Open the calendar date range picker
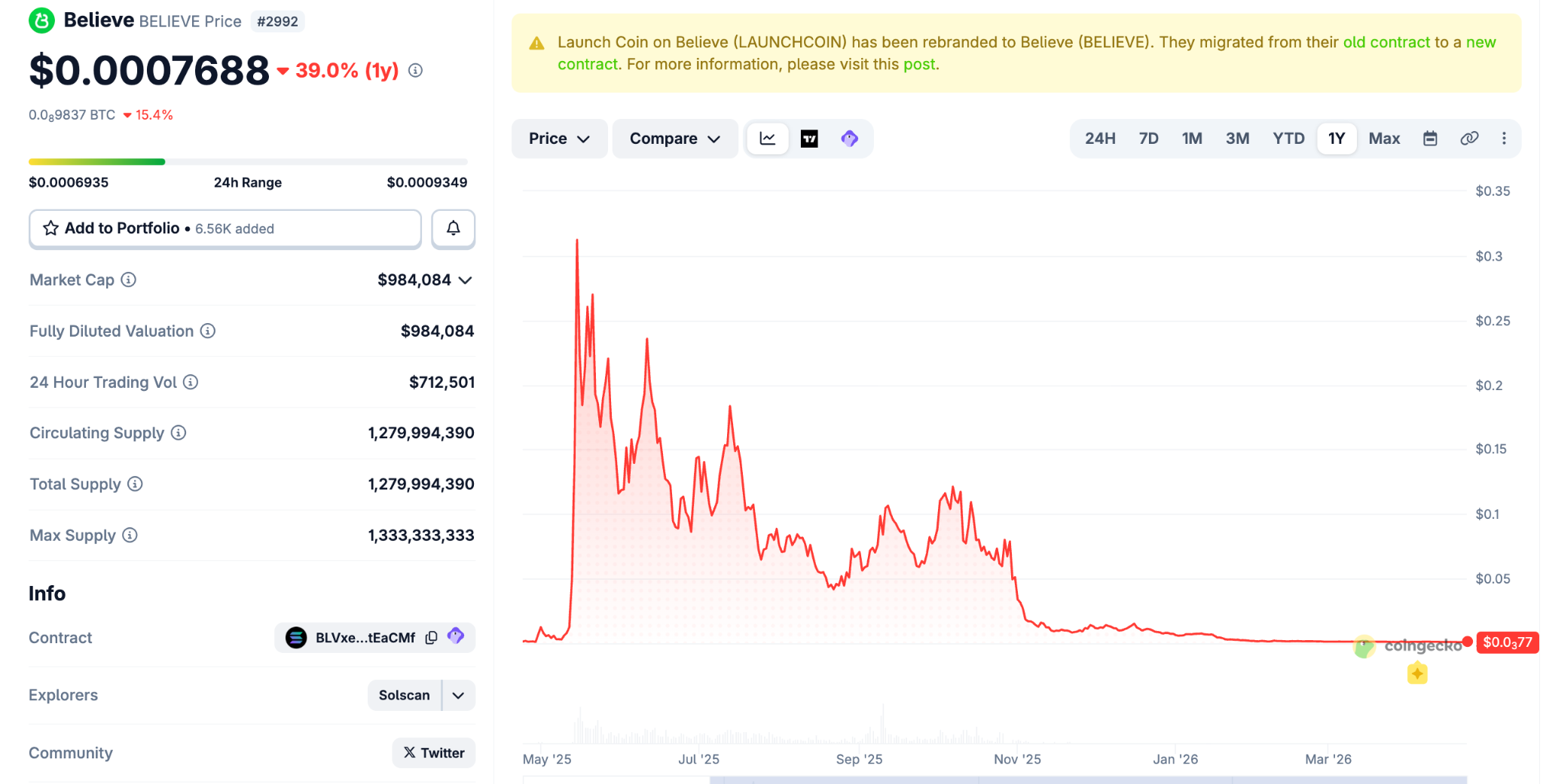1543x784 pixels. tap(1429, 139)
